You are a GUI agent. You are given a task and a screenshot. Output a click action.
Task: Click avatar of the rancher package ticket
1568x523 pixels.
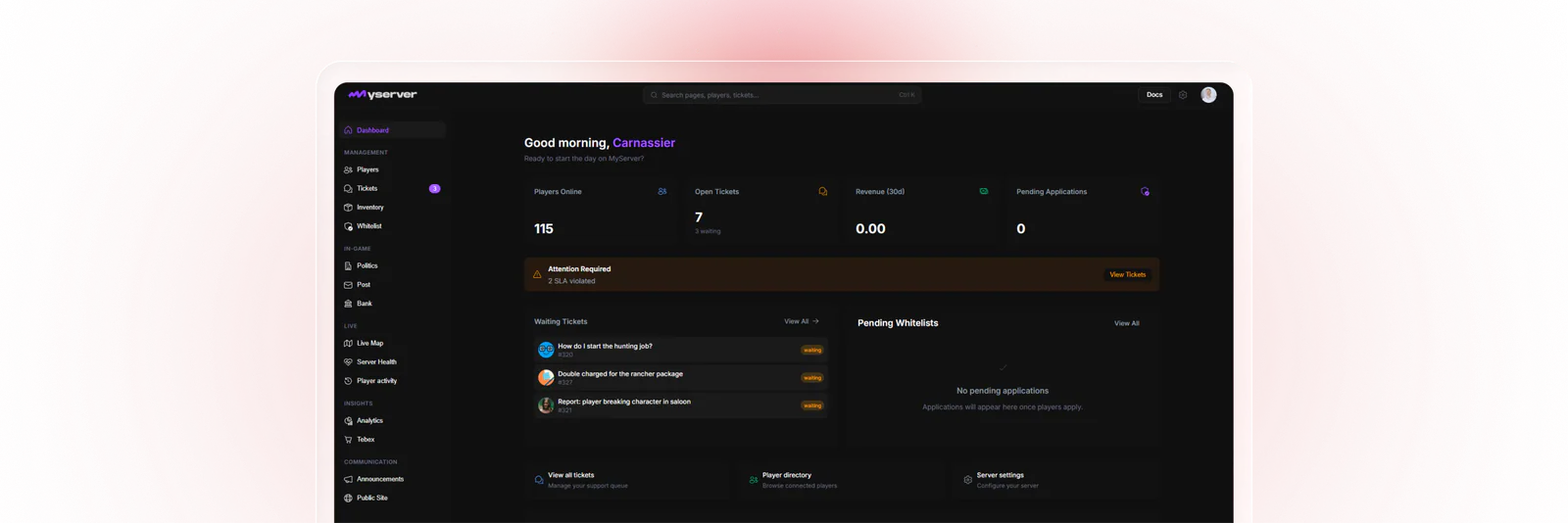pyautogui.click(x=546, y=377)
